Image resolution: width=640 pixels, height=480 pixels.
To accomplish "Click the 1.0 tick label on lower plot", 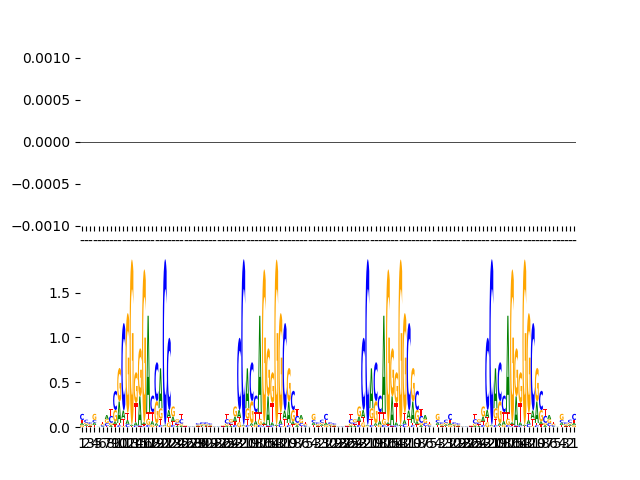I will click(x=59, y=338).
